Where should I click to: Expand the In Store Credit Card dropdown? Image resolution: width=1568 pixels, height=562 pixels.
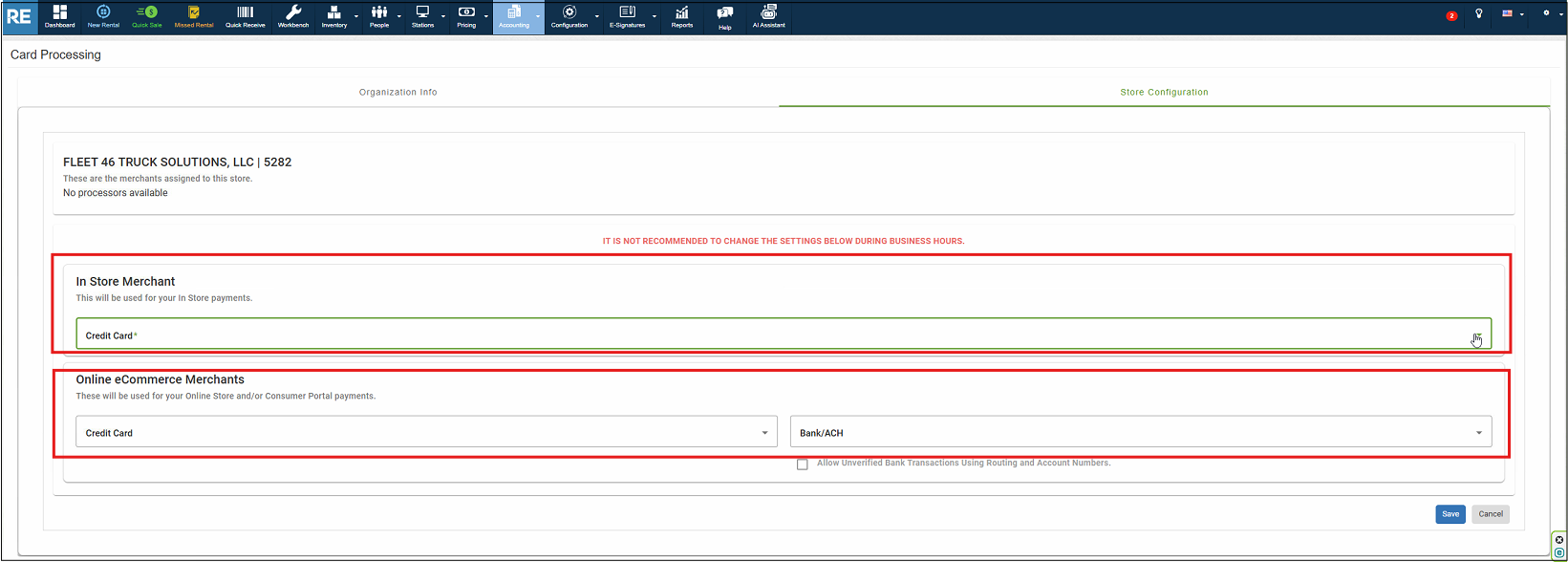[x=1477, y=335]
